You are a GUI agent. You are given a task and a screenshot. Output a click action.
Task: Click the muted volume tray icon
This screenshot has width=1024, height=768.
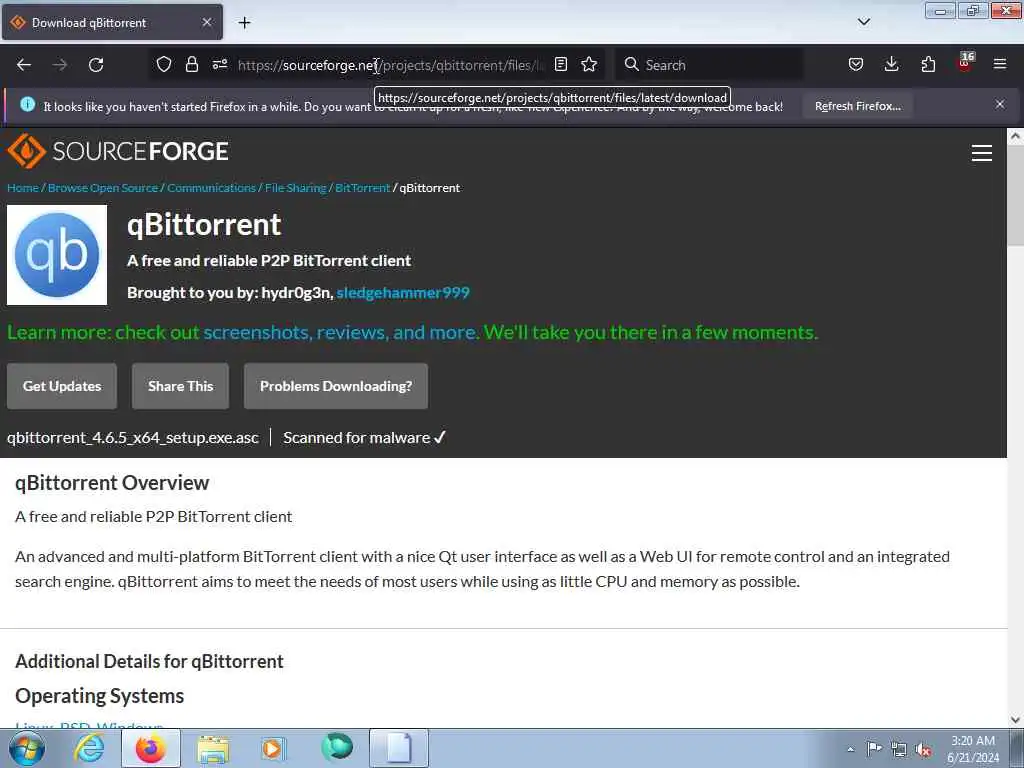(923, 750)
